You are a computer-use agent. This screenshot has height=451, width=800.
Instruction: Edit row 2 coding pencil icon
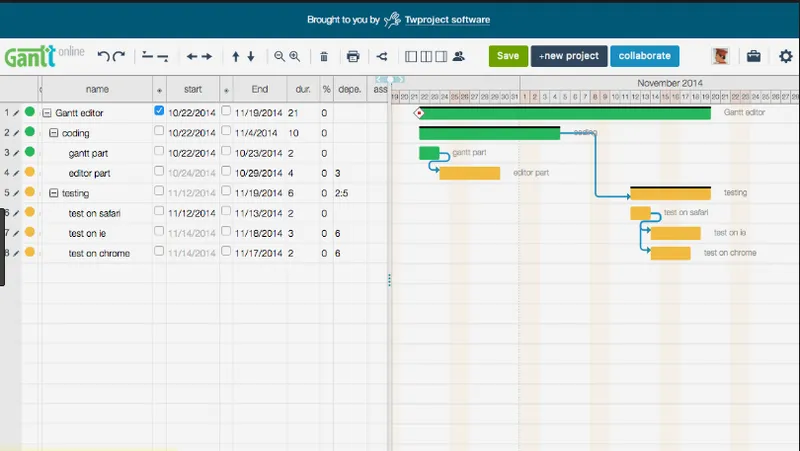tap(16, 133)
